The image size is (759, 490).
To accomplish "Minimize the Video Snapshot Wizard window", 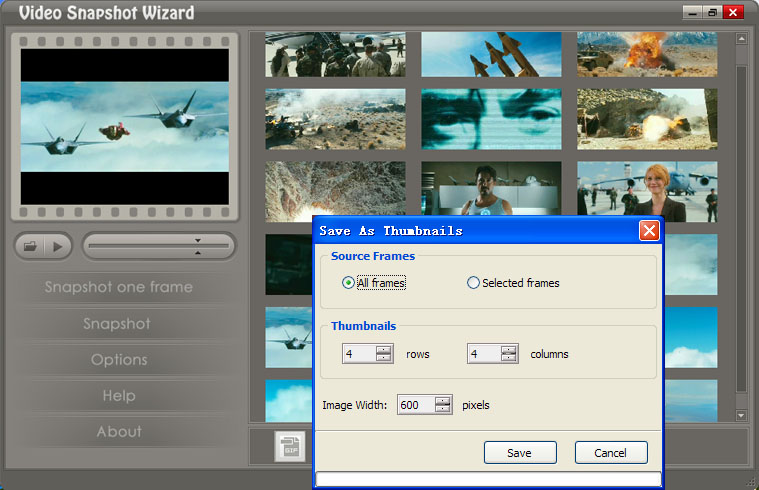I will tap(692, 13).
